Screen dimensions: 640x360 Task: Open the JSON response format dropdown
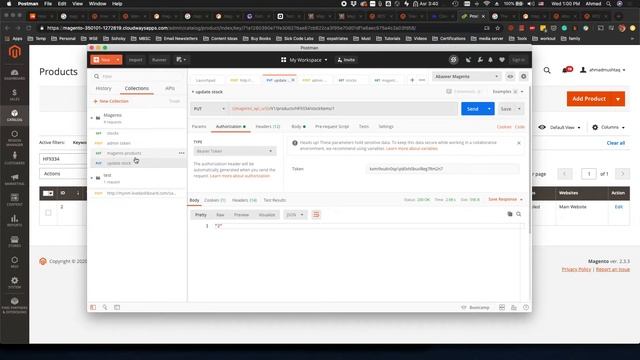pyautogui.click(x=295, y=215)
